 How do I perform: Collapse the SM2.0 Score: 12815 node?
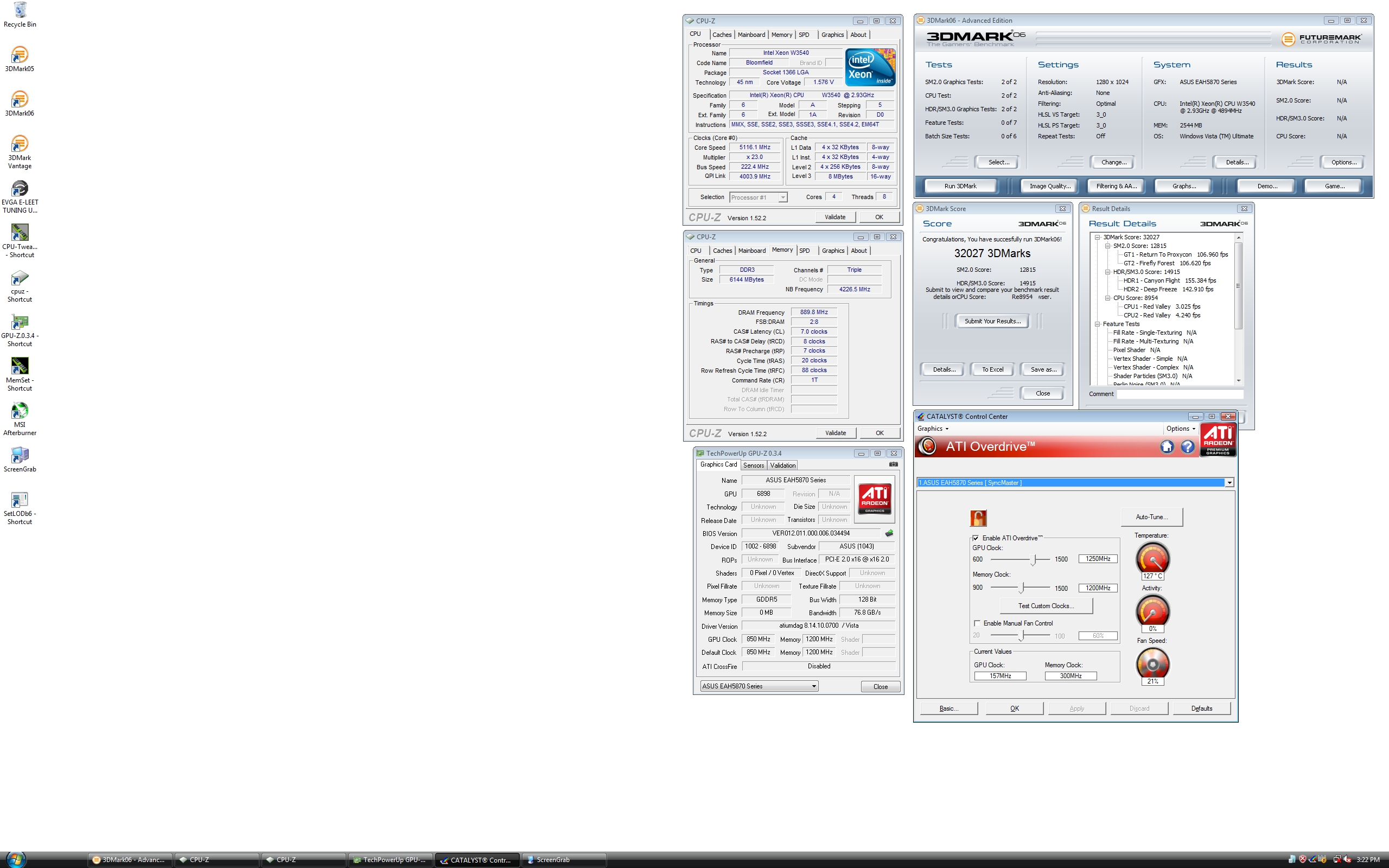coord(1108,246)
